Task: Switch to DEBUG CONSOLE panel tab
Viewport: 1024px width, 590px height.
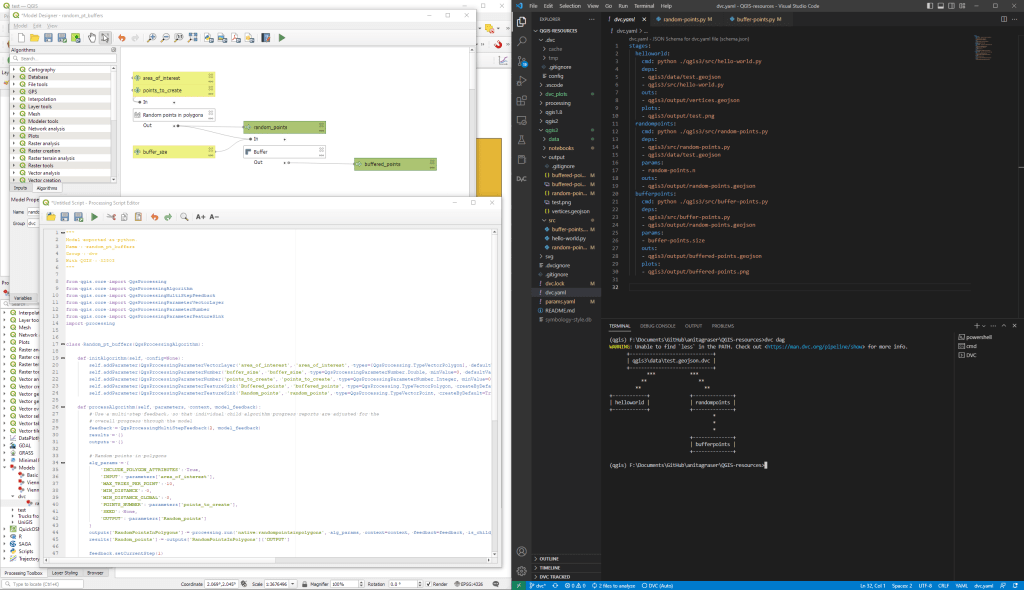Action: [x=657, y=326]
